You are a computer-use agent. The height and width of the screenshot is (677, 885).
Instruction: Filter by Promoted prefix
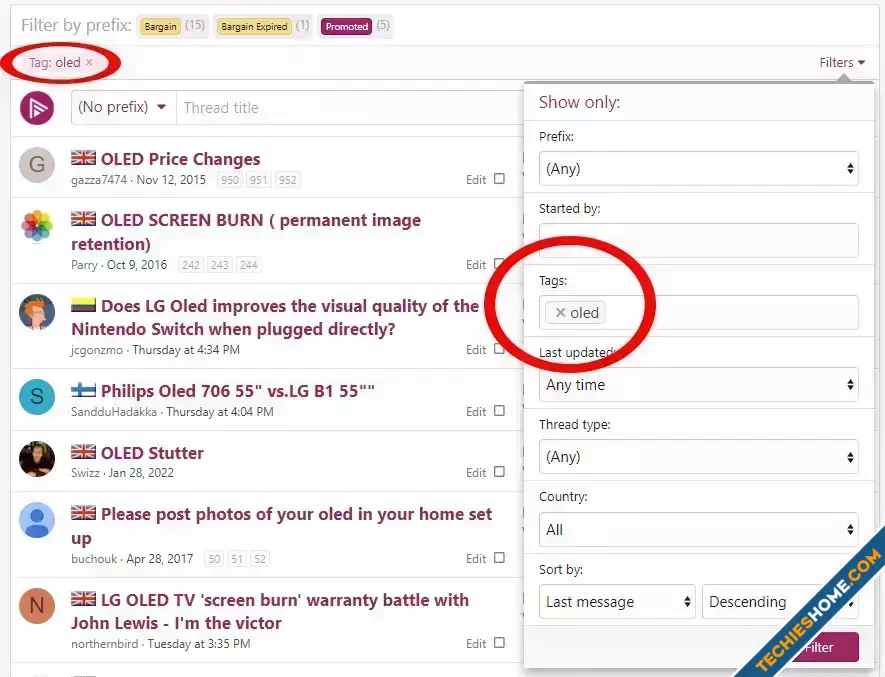(347, 27)
